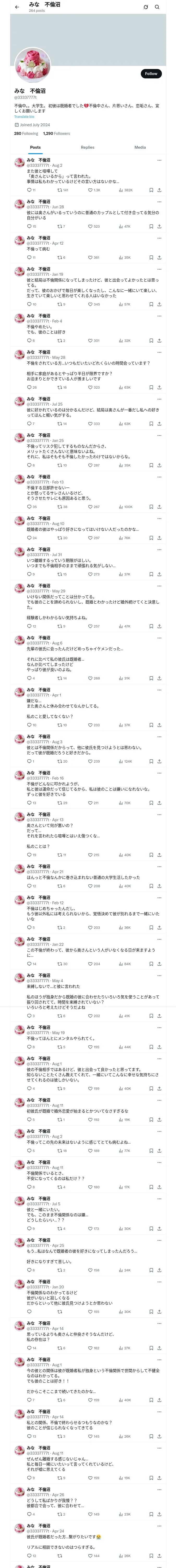Viewport: 176px width, 1568px height.
Task: Reply to the Jun 28 post
Action: (x=28, y=226)
